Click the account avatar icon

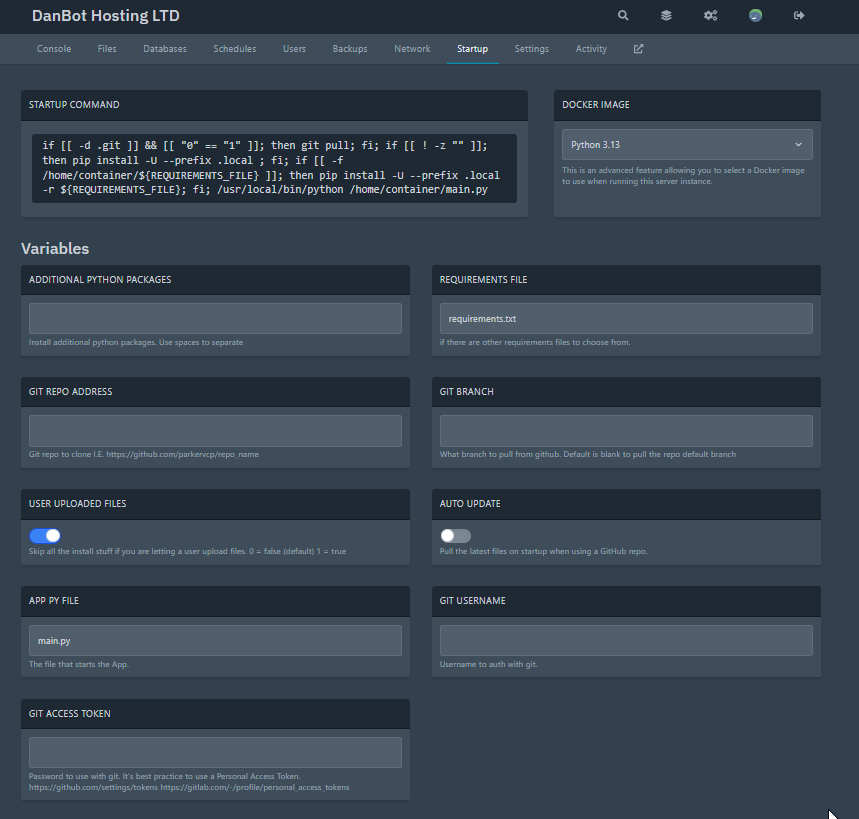coord(754,15)
